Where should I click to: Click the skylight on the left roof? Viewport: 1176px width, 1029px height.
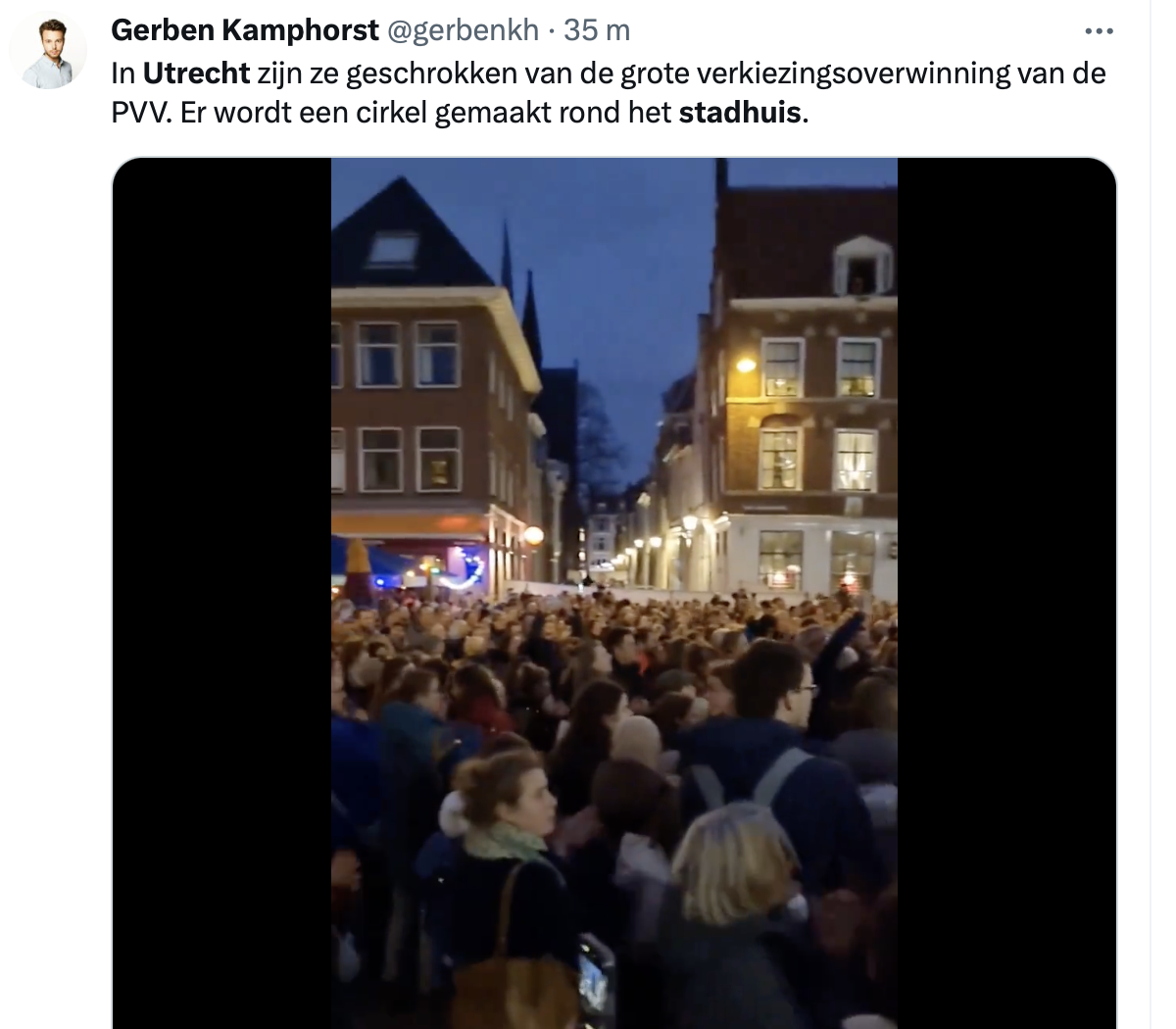tap(393, 249)
